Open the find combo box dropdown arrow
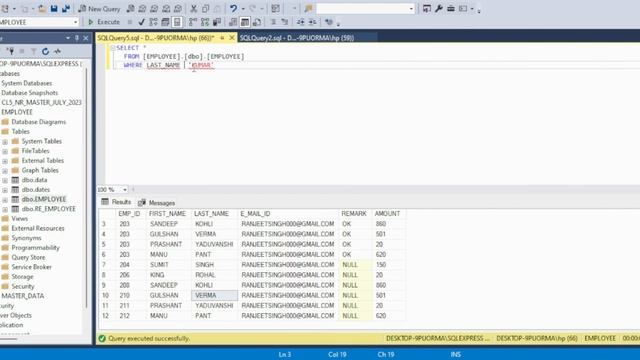Screen dimensions: 640x360 (411, 9)
